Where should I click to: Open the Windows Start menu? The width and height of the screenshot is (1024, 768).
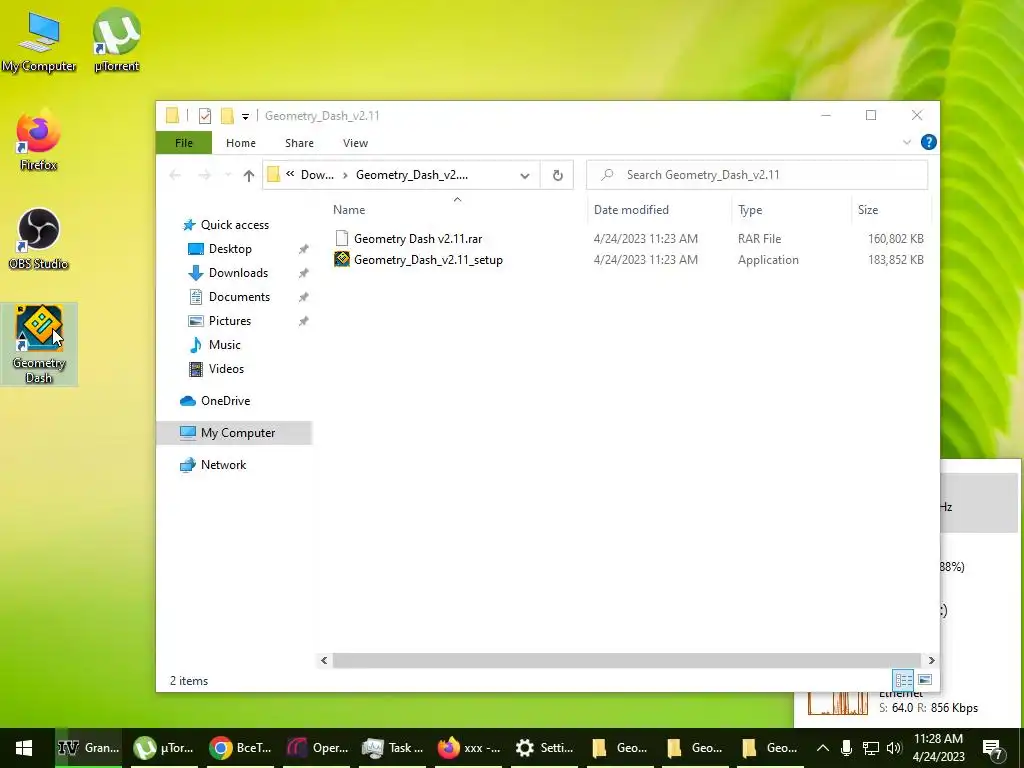pos(24,748)
